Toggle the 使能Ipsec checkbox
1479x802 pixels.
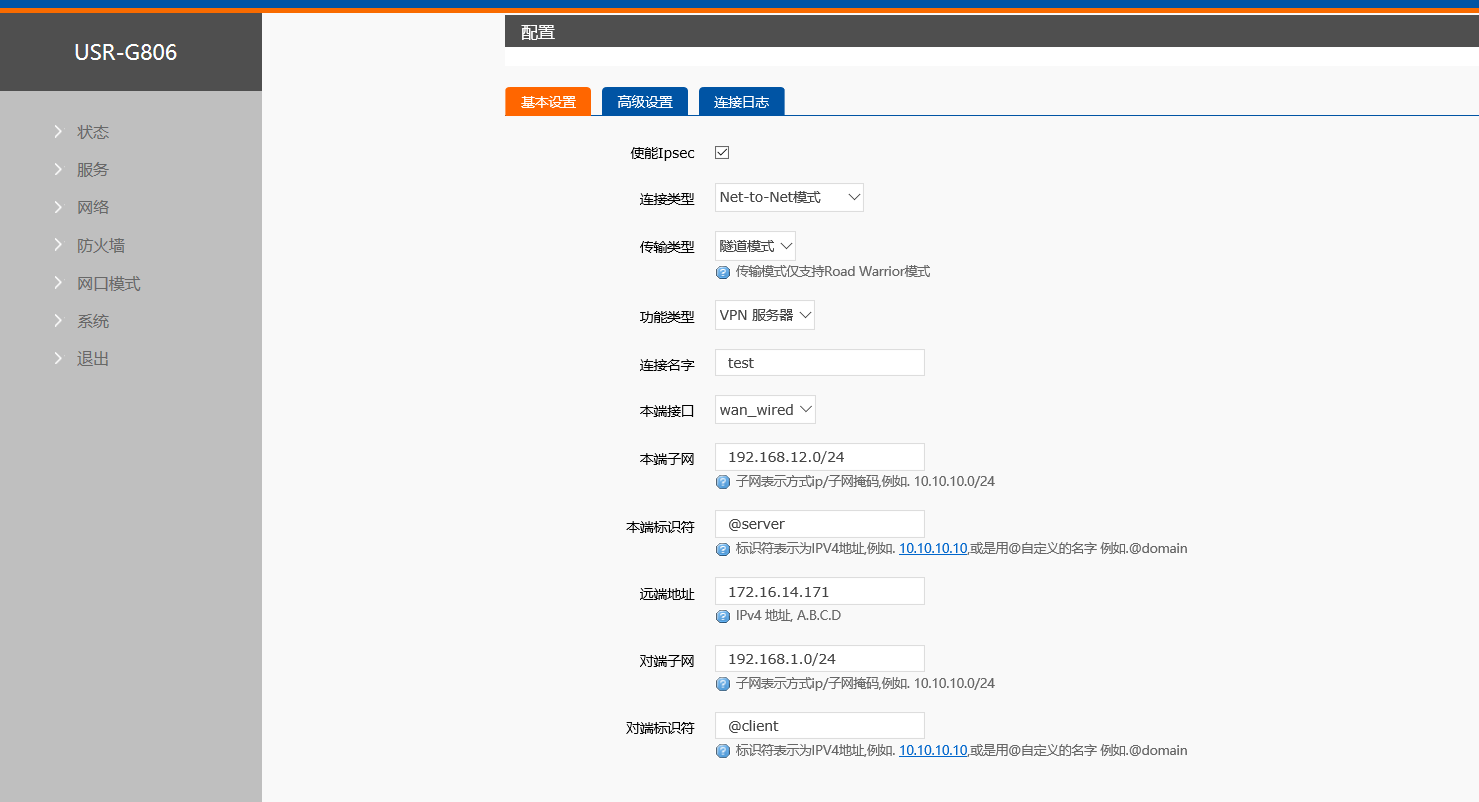point(722,153)
